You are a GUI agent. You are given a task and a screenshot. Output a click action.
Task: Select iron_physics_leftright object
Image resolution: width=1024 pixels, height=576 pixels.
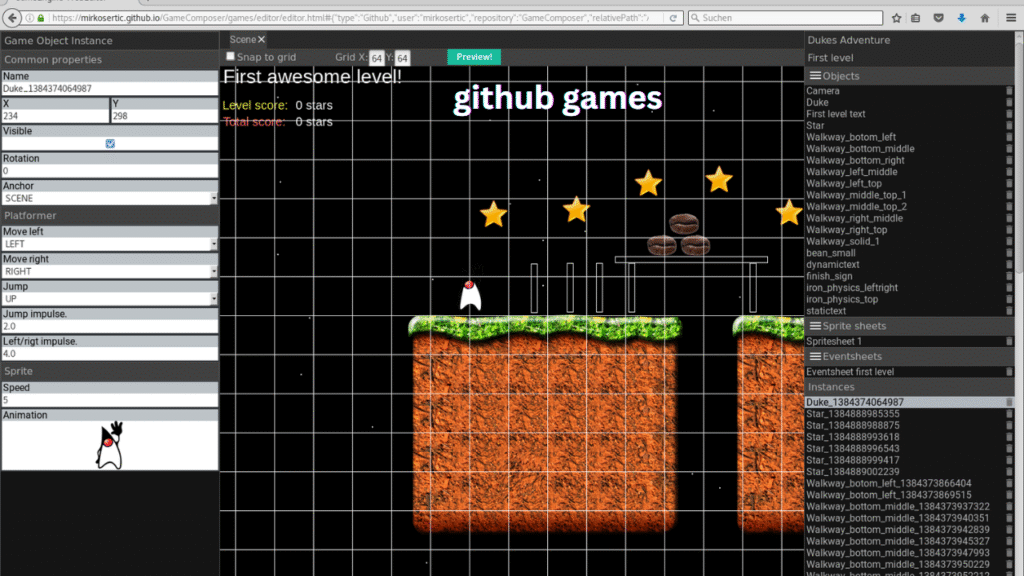point(852,287)
